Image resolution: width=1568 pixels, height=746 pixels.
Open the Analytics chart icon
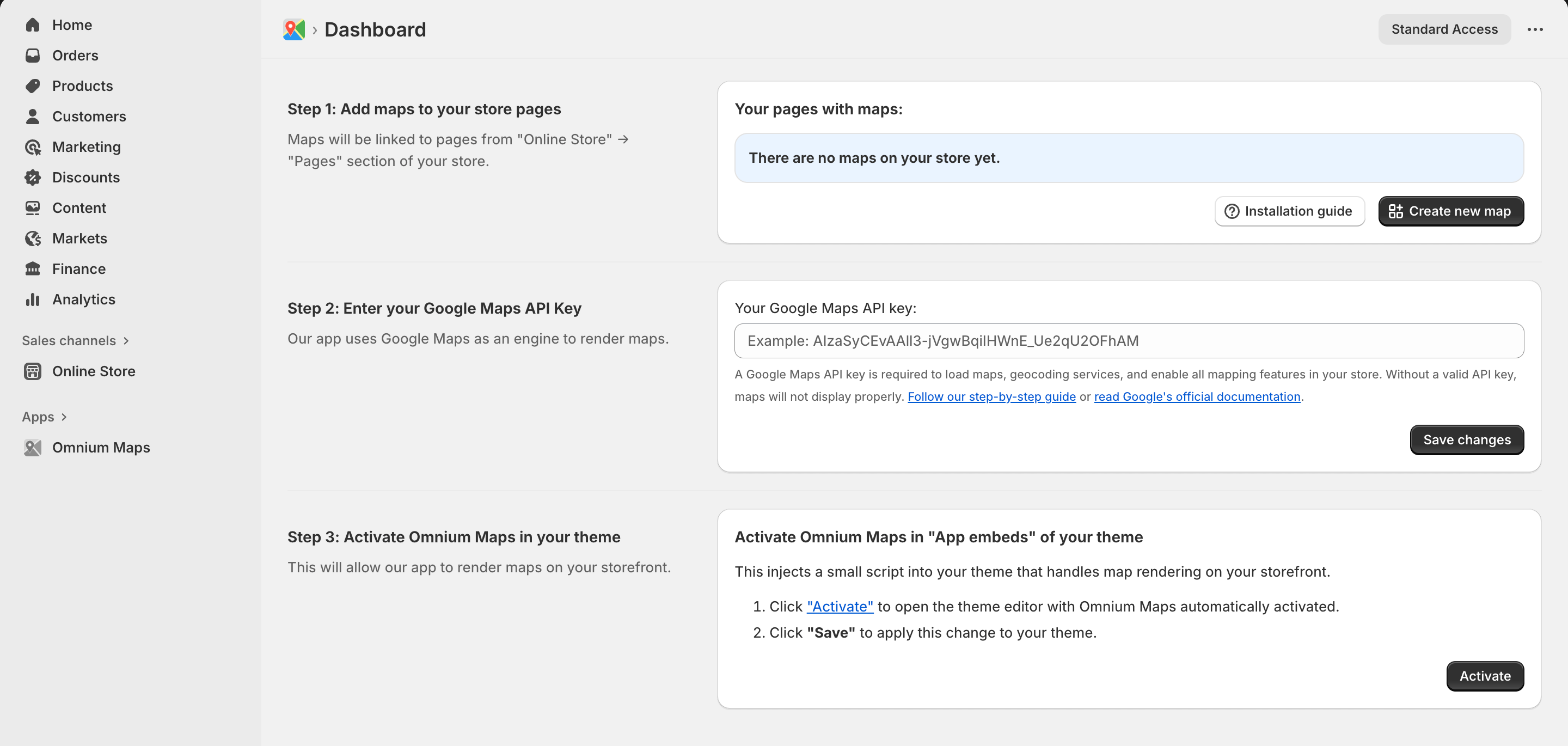33,299
